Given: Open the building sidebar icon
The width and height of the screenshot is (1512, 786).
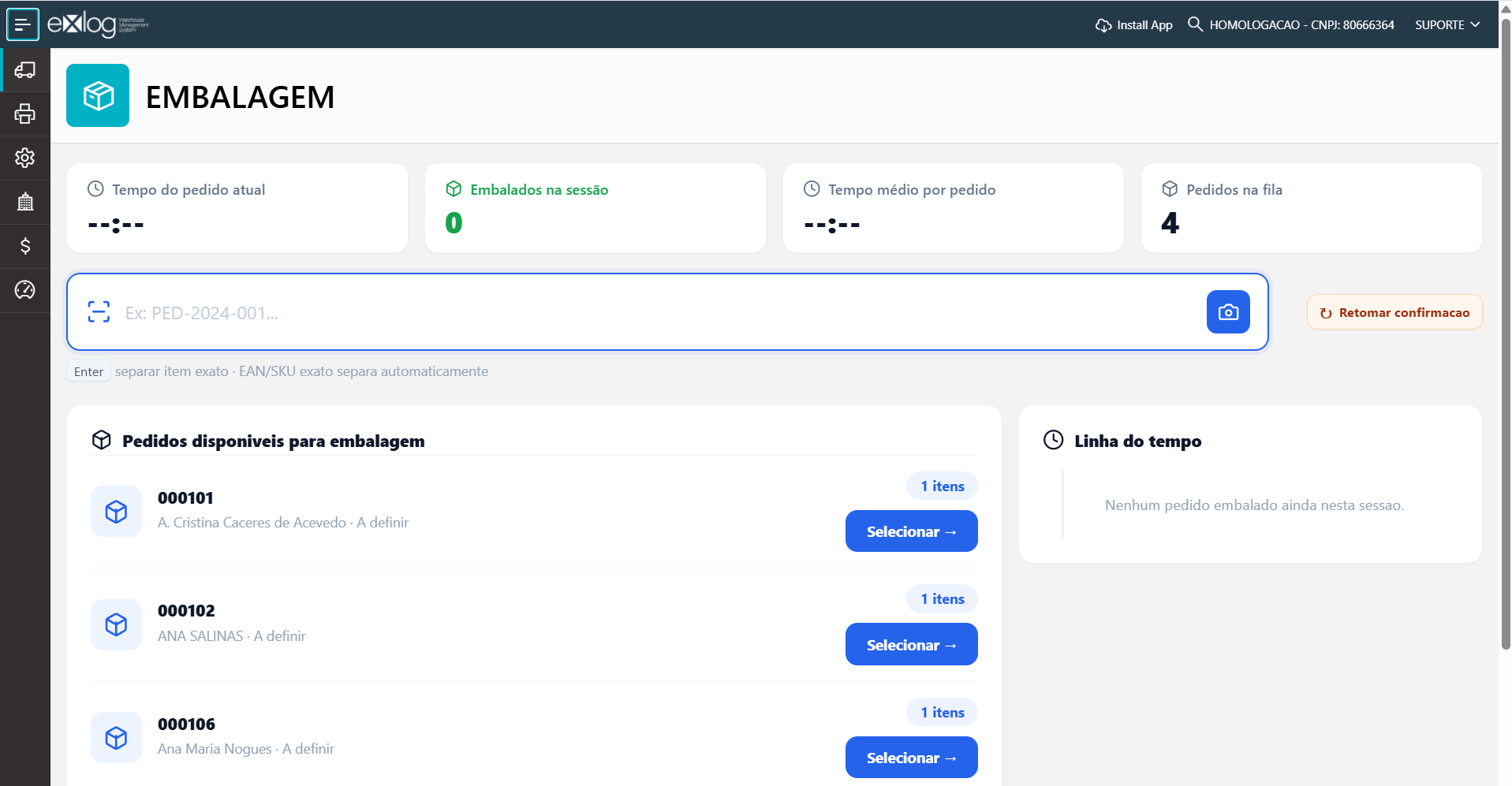Looking at the screenshot, I should tap(25, 203).
